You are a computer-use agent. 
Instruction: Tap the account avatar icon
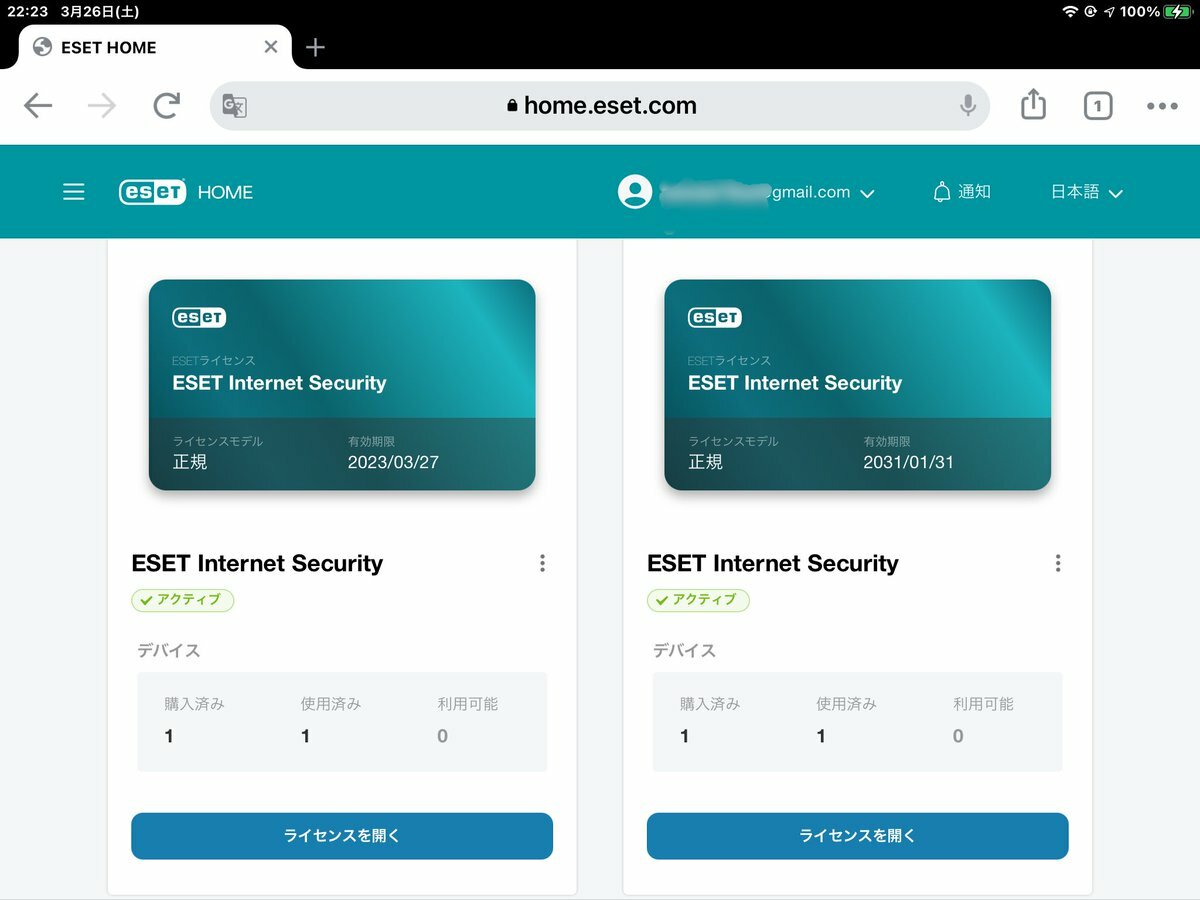click(635, 192)
